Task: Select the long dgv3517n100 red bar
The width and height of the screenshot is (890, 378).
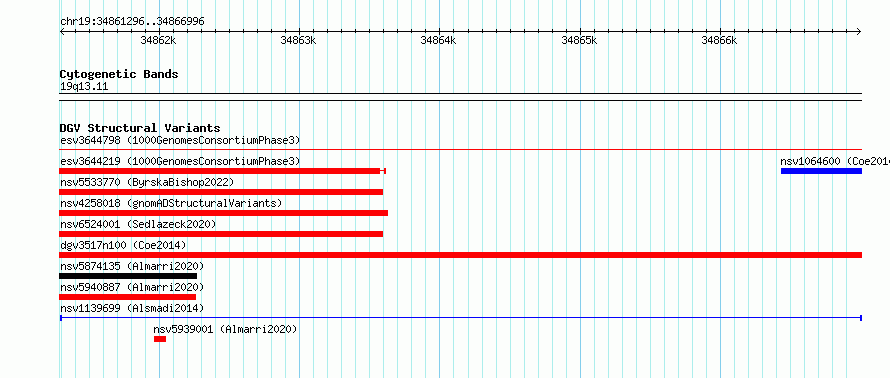Action: click(460, 255)
